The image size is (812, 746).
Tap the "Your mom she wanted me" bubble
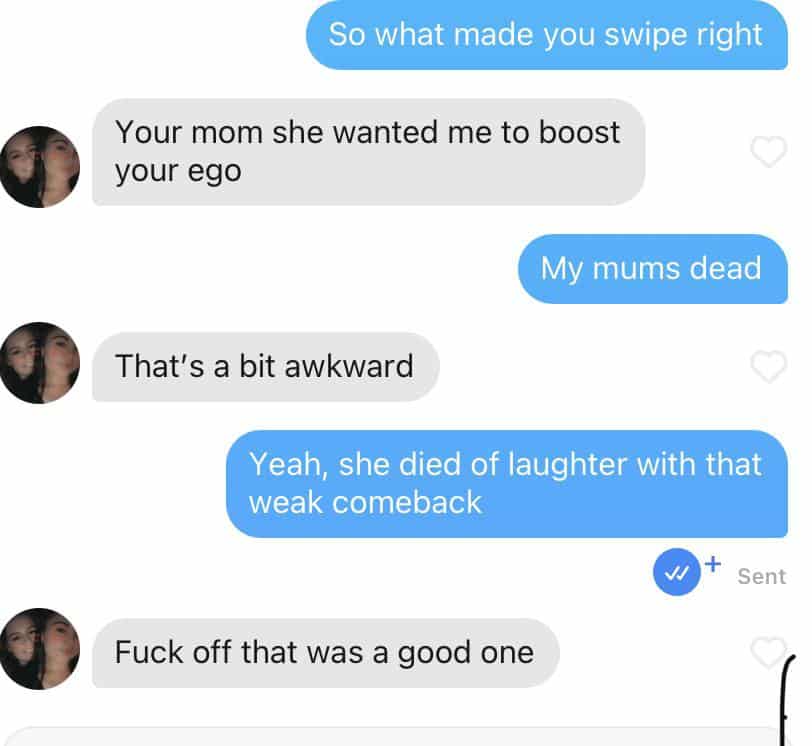point(369,152)
